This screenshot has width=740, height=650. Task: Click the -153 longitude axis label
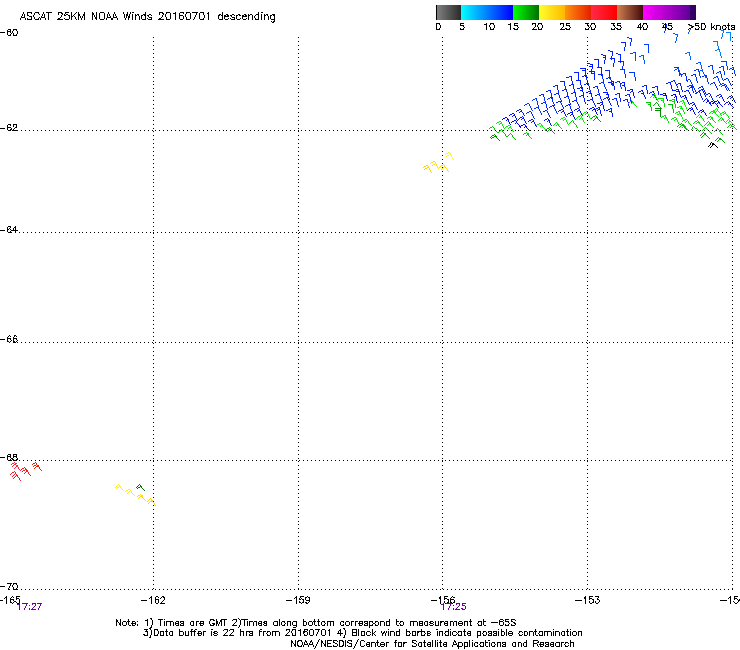click(x=588, y=600)
